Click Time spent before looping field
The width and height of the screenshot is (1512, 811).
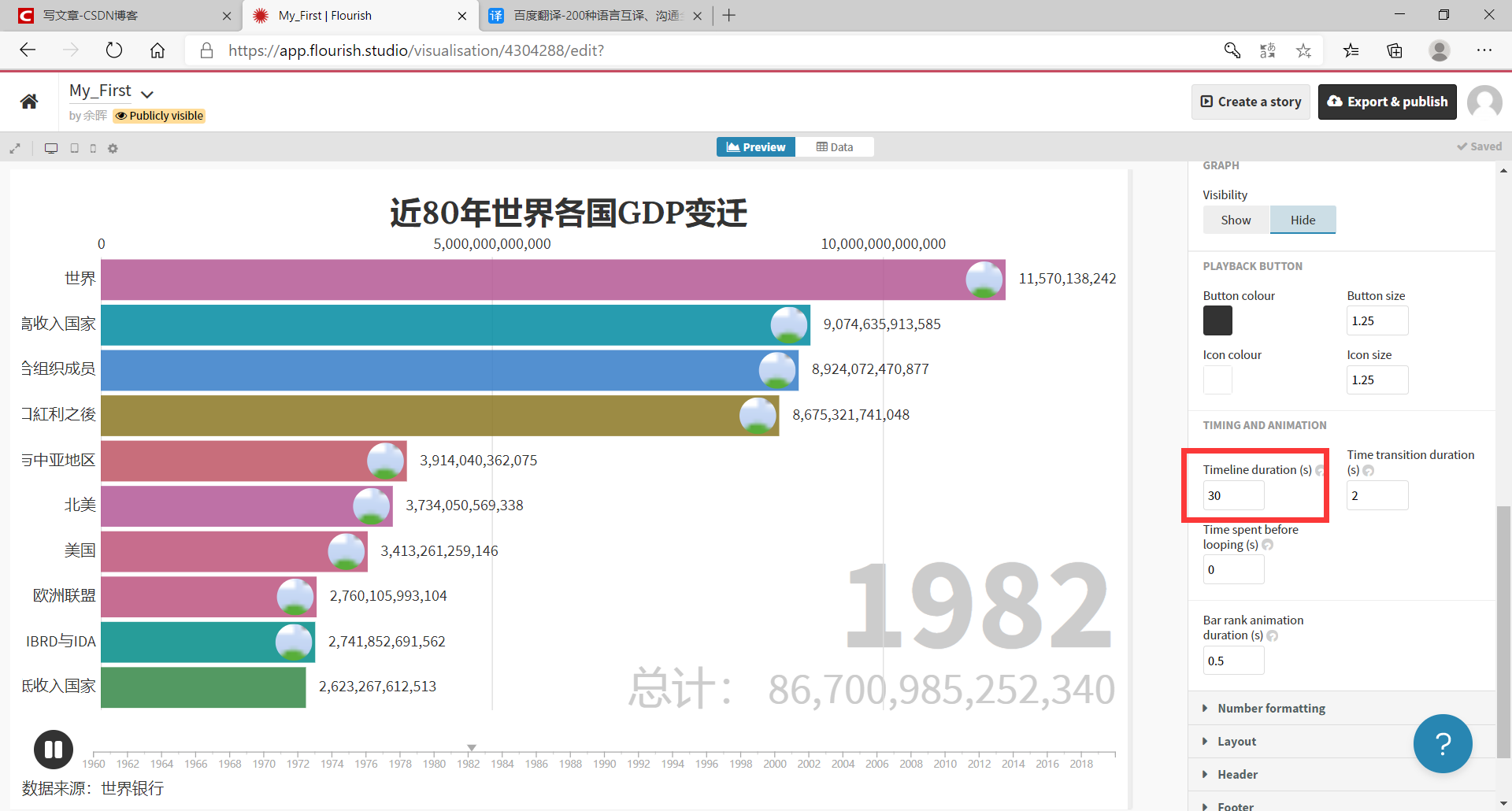1233,569
